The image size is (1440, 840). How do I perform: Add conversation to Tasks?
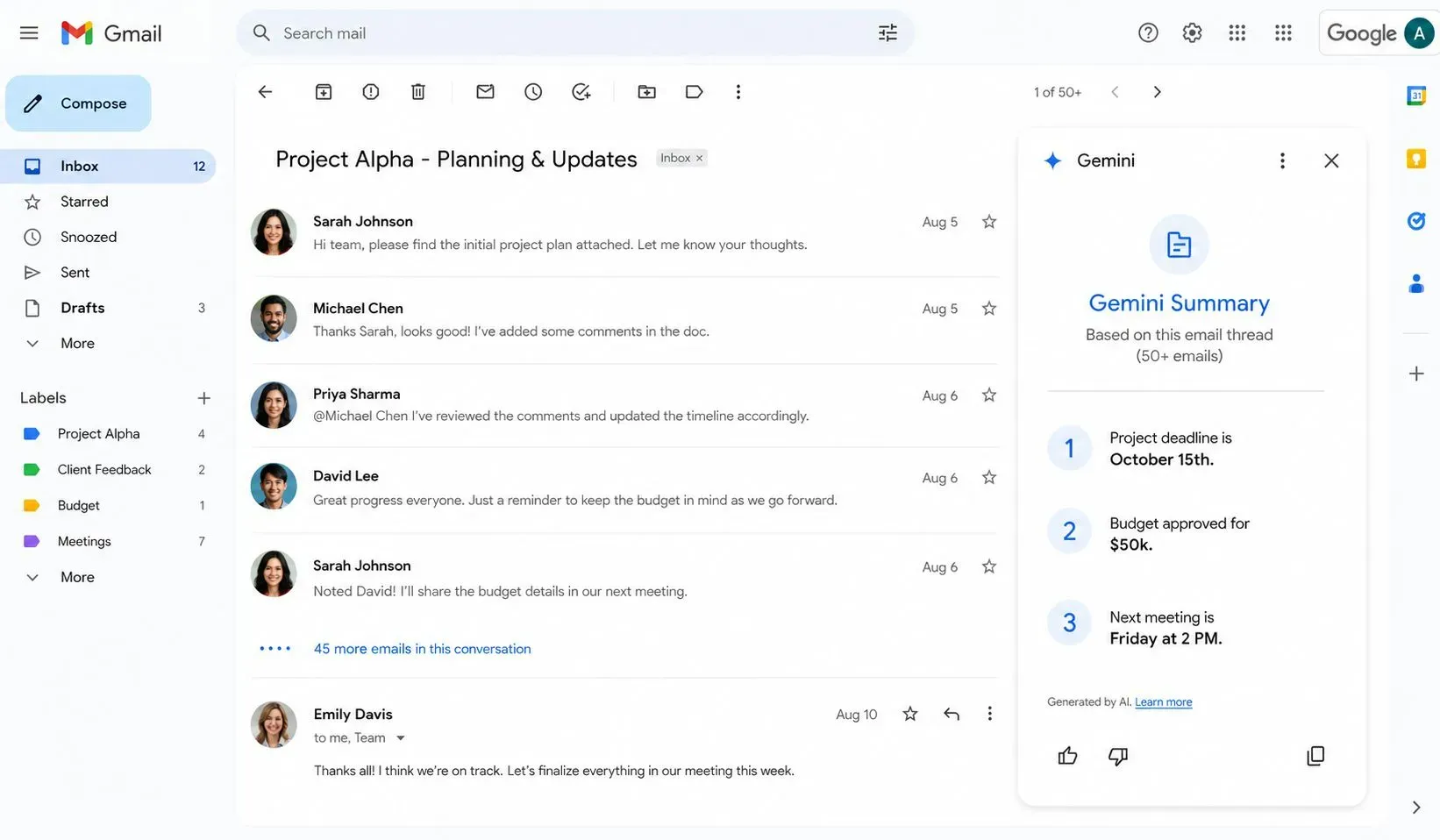[x=581, y=92]
